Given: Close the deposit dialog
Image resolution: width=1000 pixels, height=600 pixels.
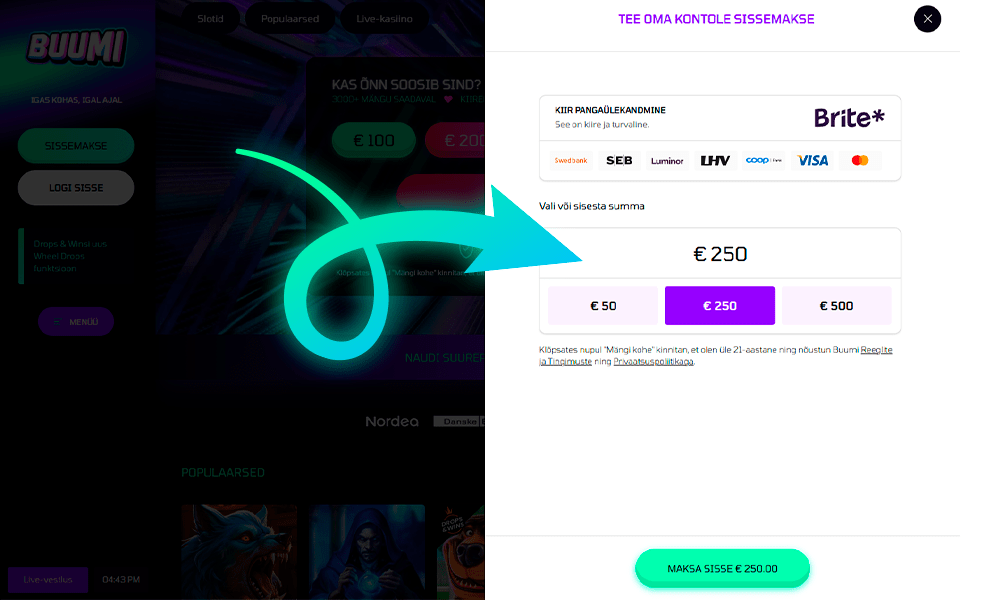Looking at the screenshot, I should (927, 19).
